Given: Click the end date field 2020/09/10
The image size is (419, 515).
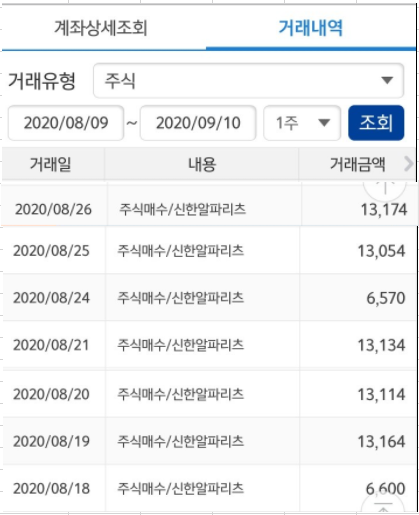Looking at the screenshot, I should point(198,123).
